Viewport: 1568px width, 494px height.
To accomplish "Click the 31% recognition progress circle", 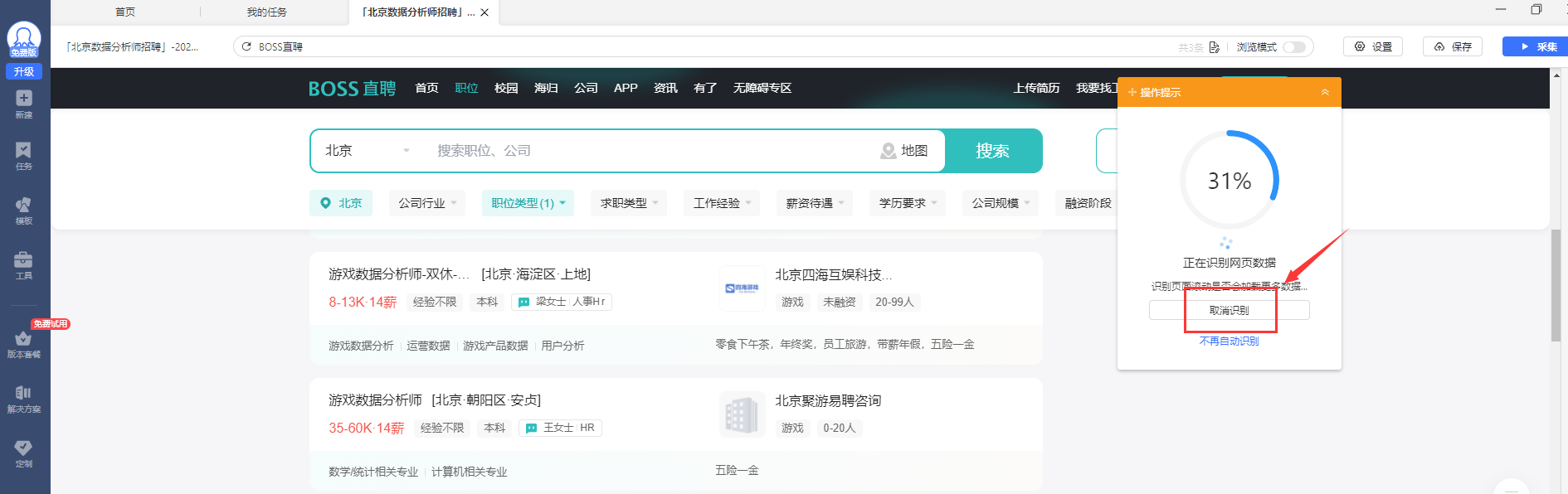I will tap(1230, 180).
